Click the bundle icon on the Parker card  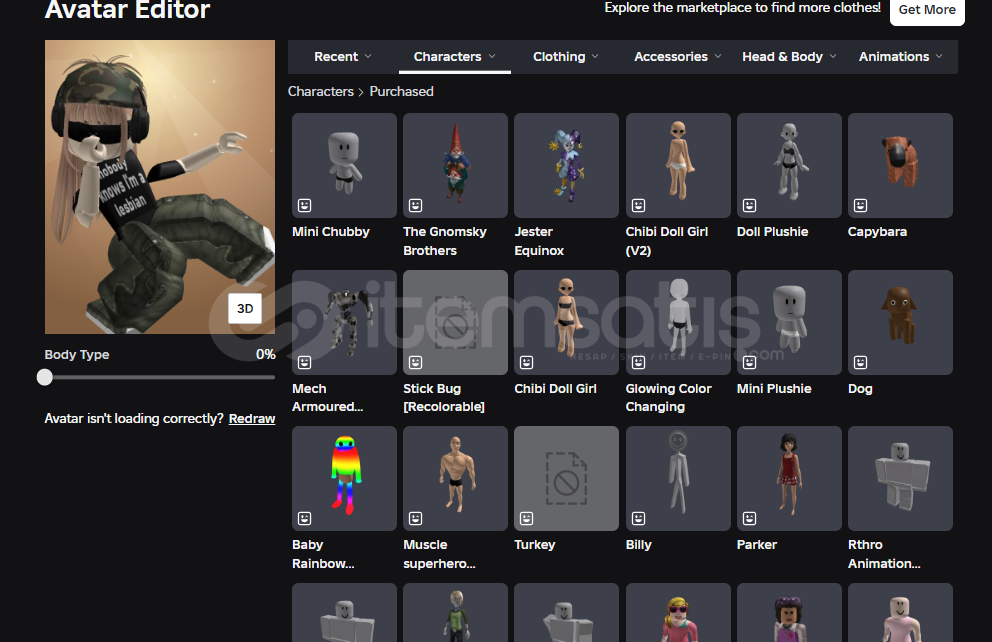tap(750, 518)
